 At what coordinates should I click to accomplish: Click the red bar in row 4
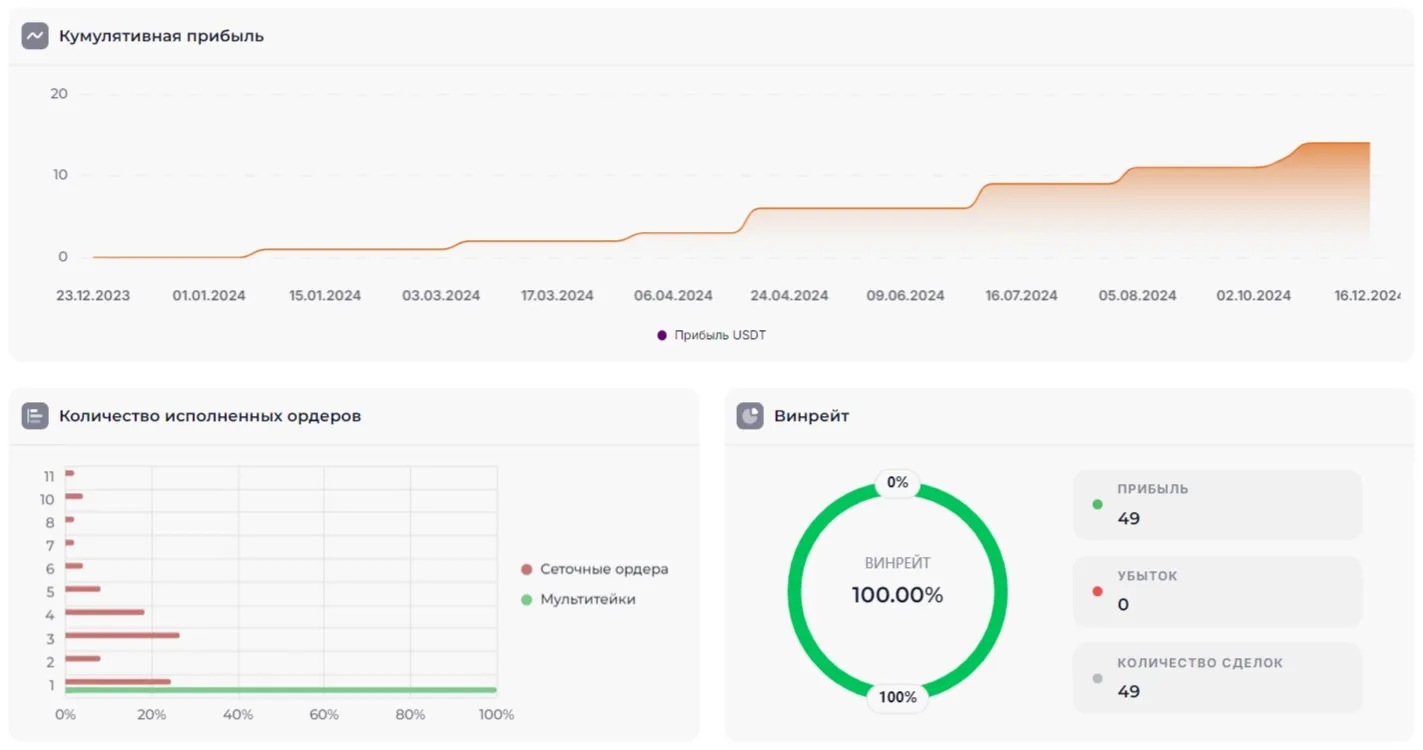[105, 612]
